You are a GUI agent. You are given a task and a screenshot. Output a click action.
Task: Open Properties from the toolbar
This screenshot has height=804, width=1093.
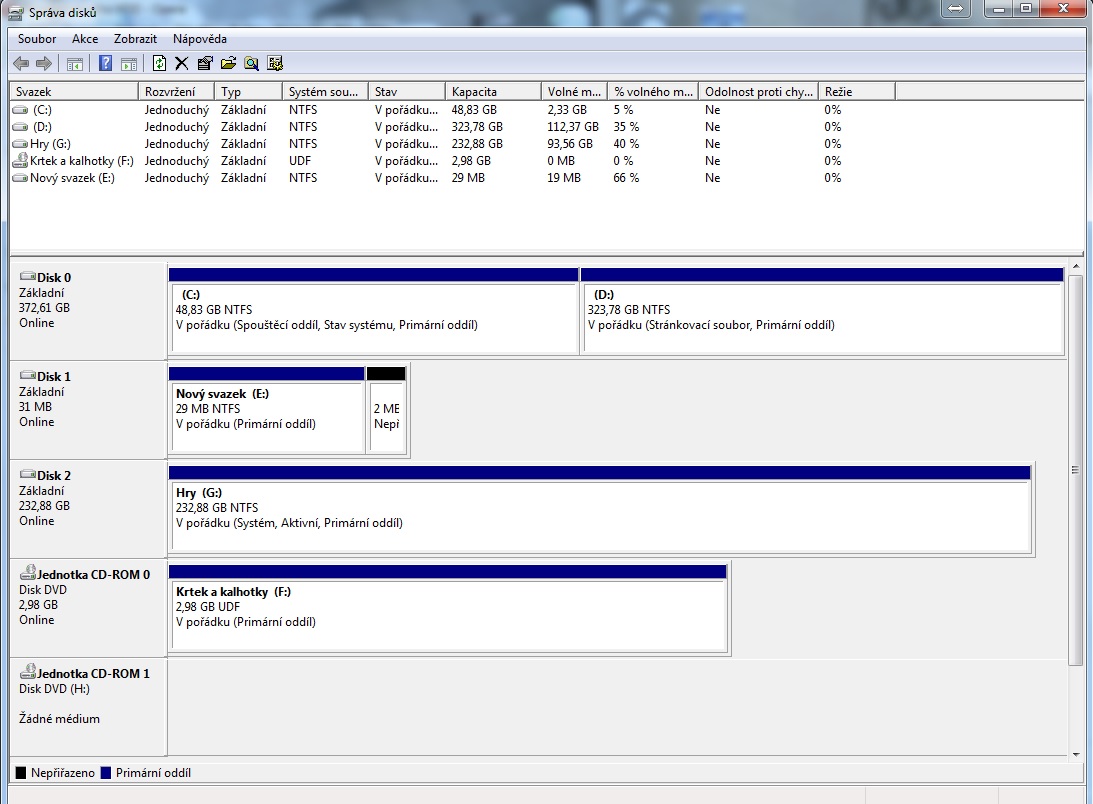coord(205,64)
